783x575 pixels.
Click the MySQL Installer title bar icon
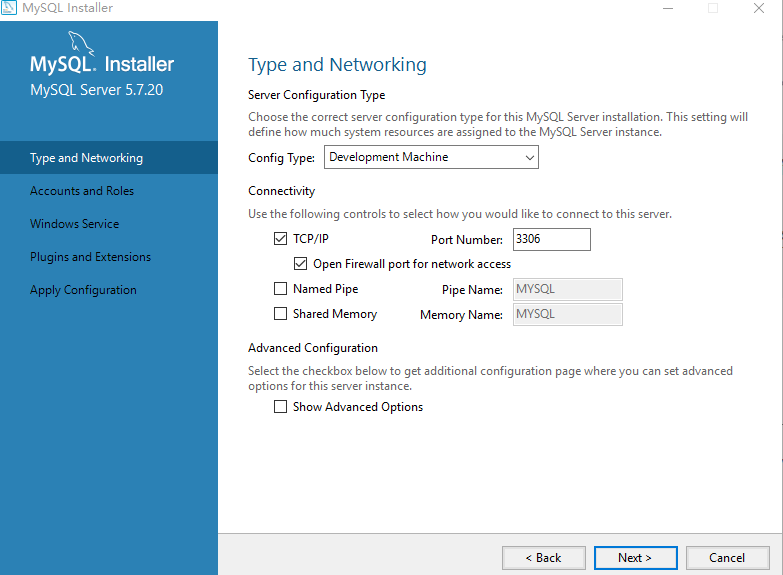coord(8,7)
